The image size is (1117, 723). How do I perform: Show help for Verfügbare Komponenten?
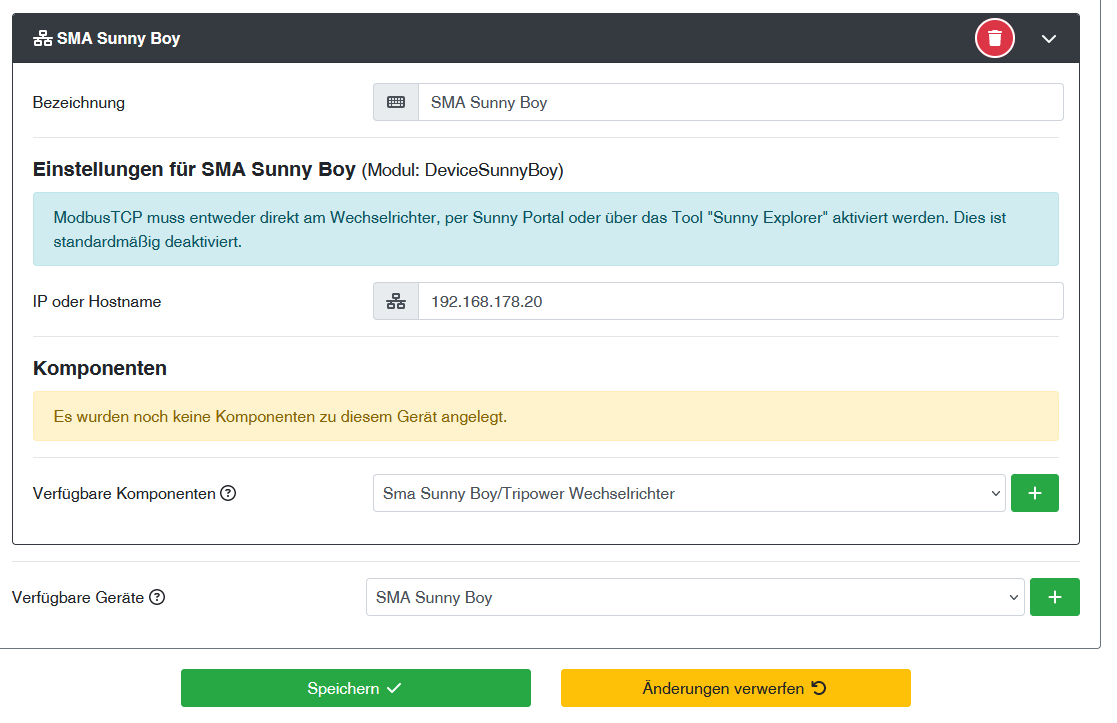[228, 493]
